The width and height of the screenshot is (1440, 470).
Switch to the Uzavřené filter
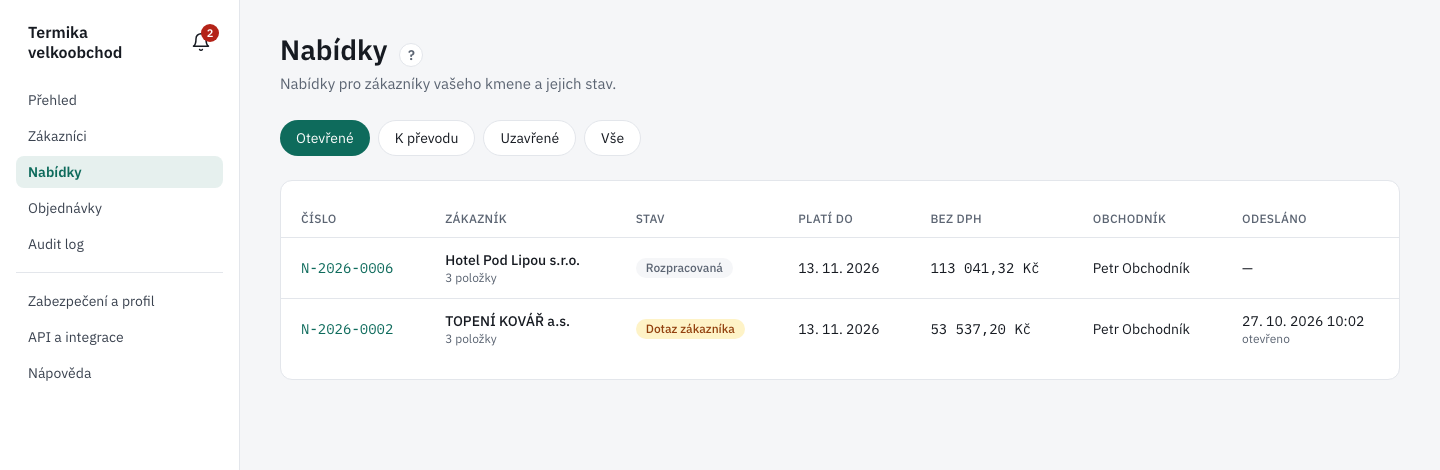pos(529,138)
